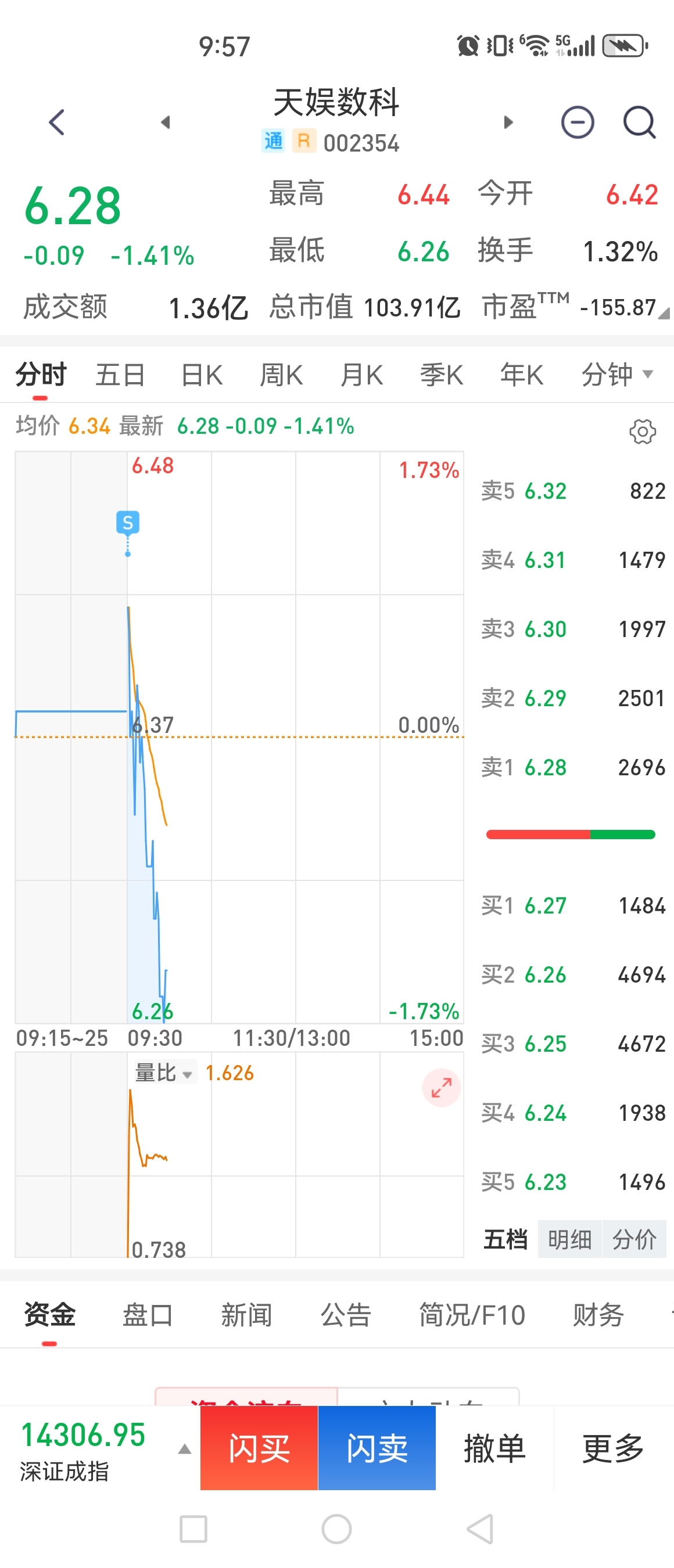Switch to the 日K chart tab
Viewport: 674px width, 1568px height.
(202, 375)
